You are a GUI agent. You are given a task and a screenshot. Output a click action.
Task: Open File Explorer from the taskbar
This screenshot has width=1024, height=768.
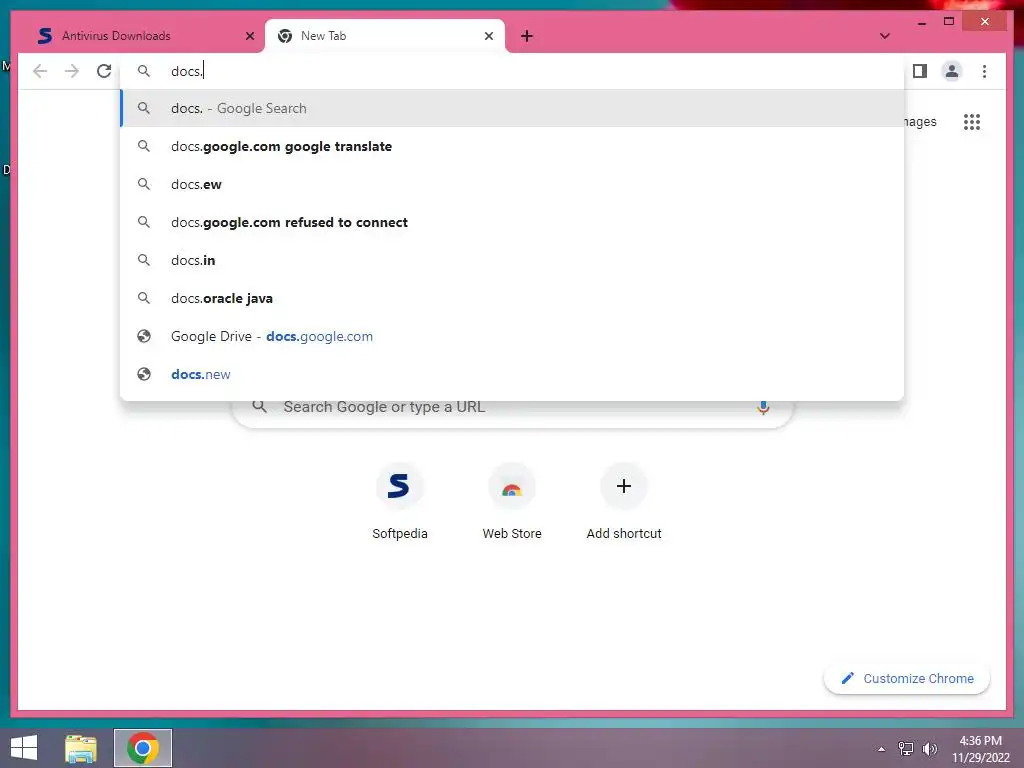pyautogui.click(x=81, y=748)
